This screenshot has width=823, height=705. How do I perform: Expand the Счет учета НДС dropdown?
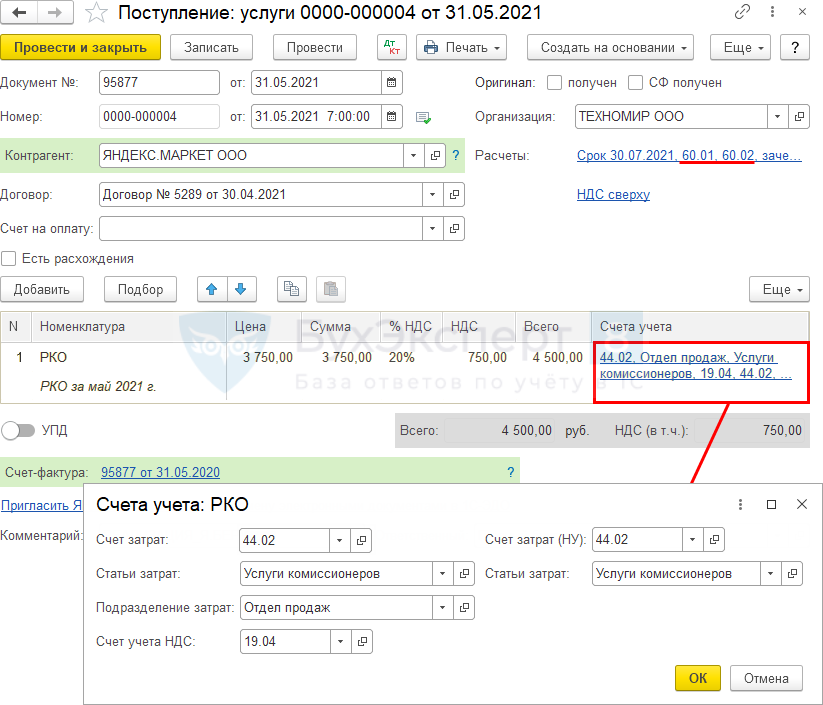click(340, 641)
